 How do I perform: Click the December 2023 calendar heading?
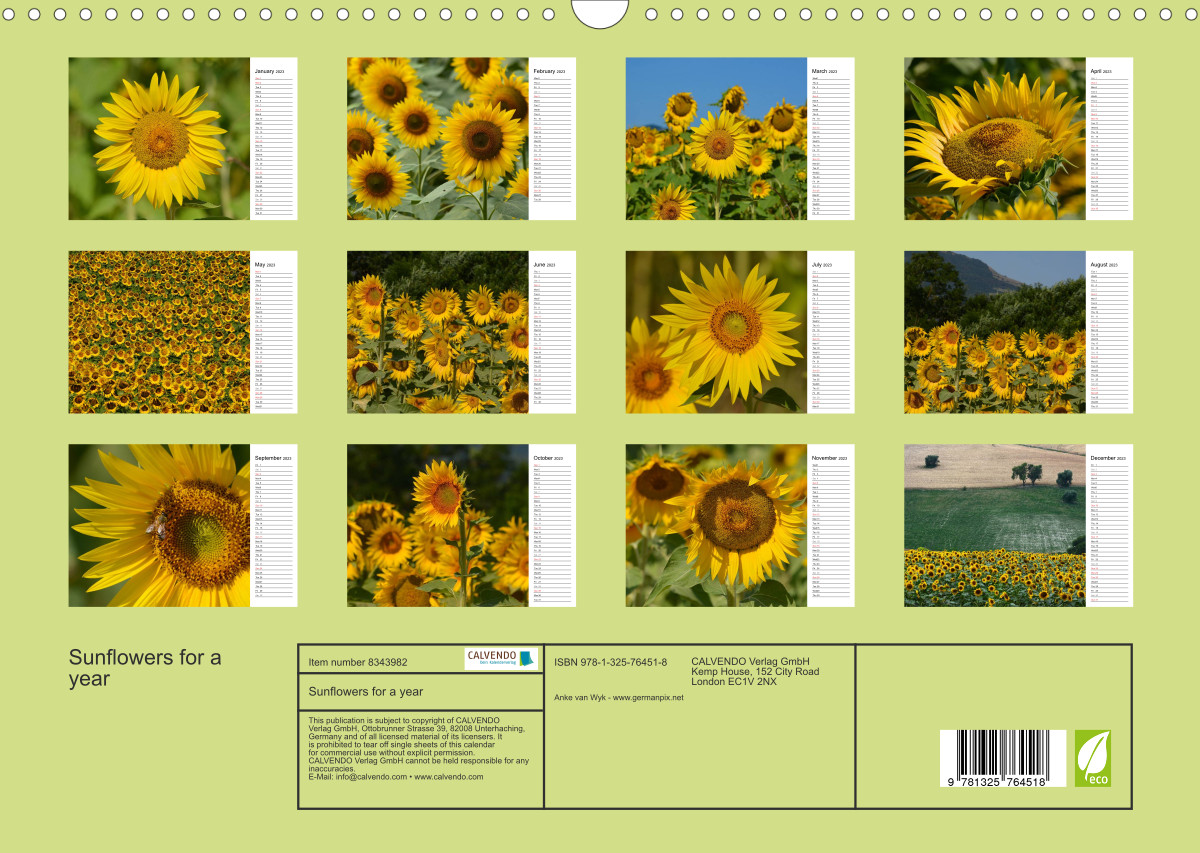coord(1108,459)
